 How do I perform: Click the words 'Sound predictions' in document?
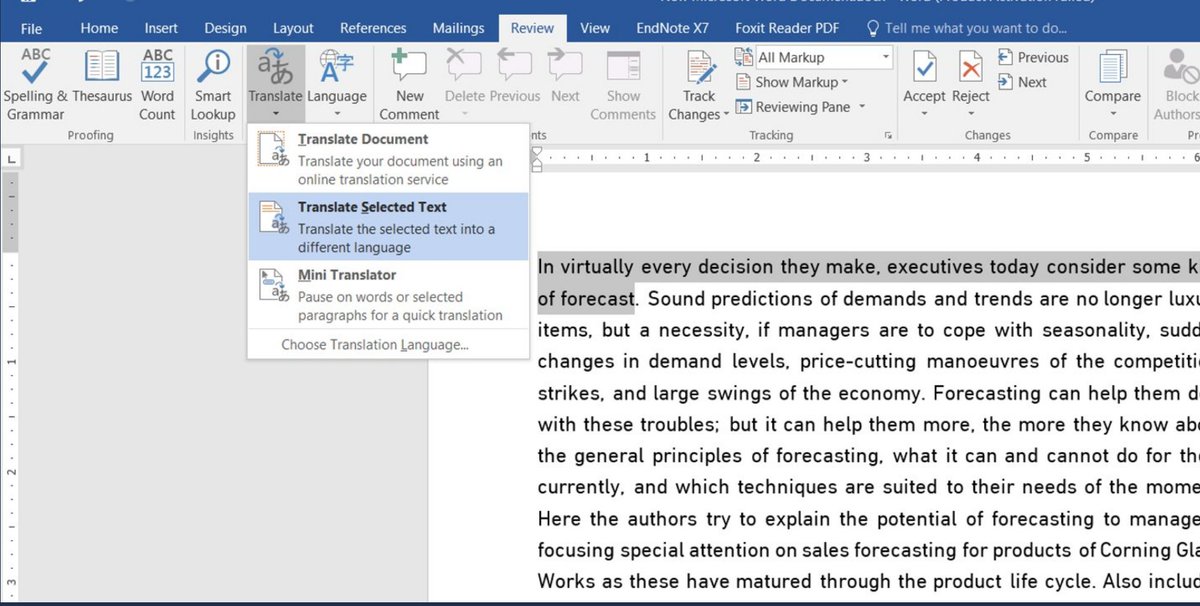728,299
